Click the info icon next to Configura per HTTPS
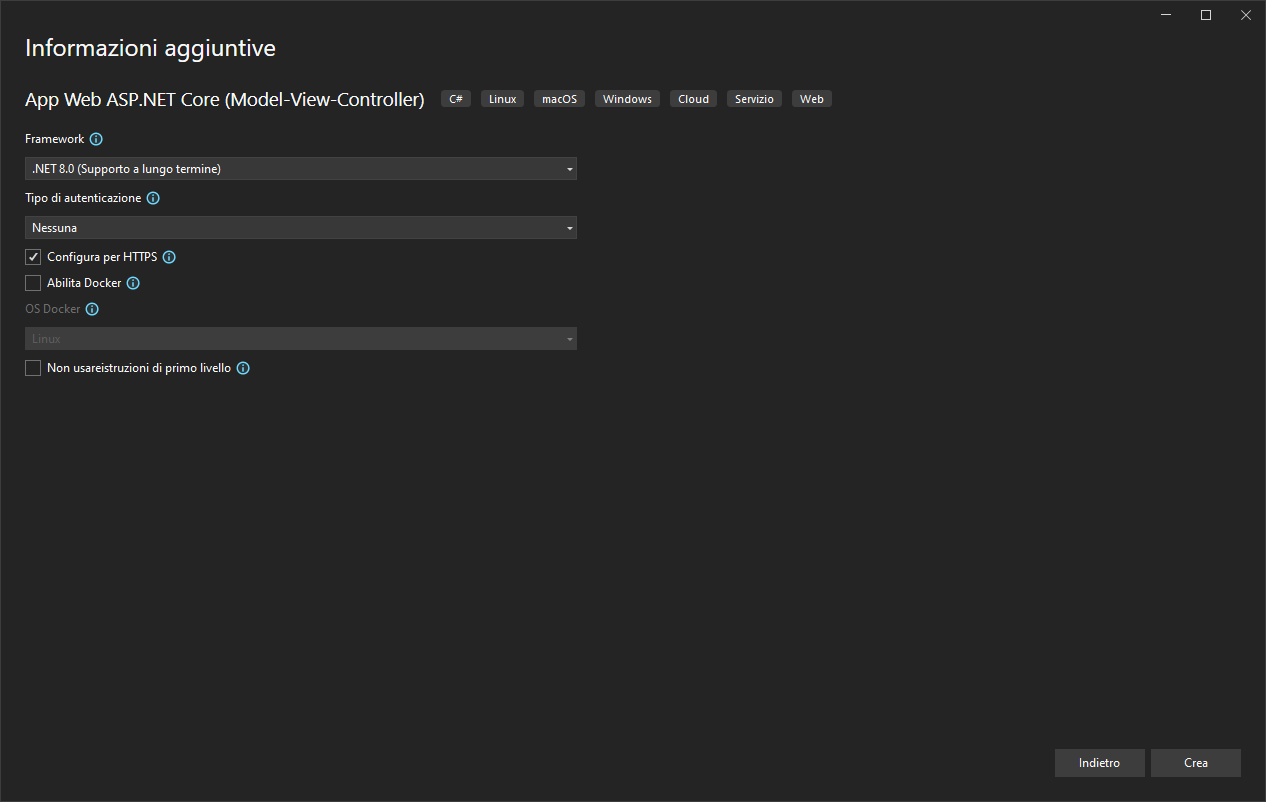Image resolution: width=1266 pixels, height=802 pixels. pyautogui.click(x=169, y=257)
